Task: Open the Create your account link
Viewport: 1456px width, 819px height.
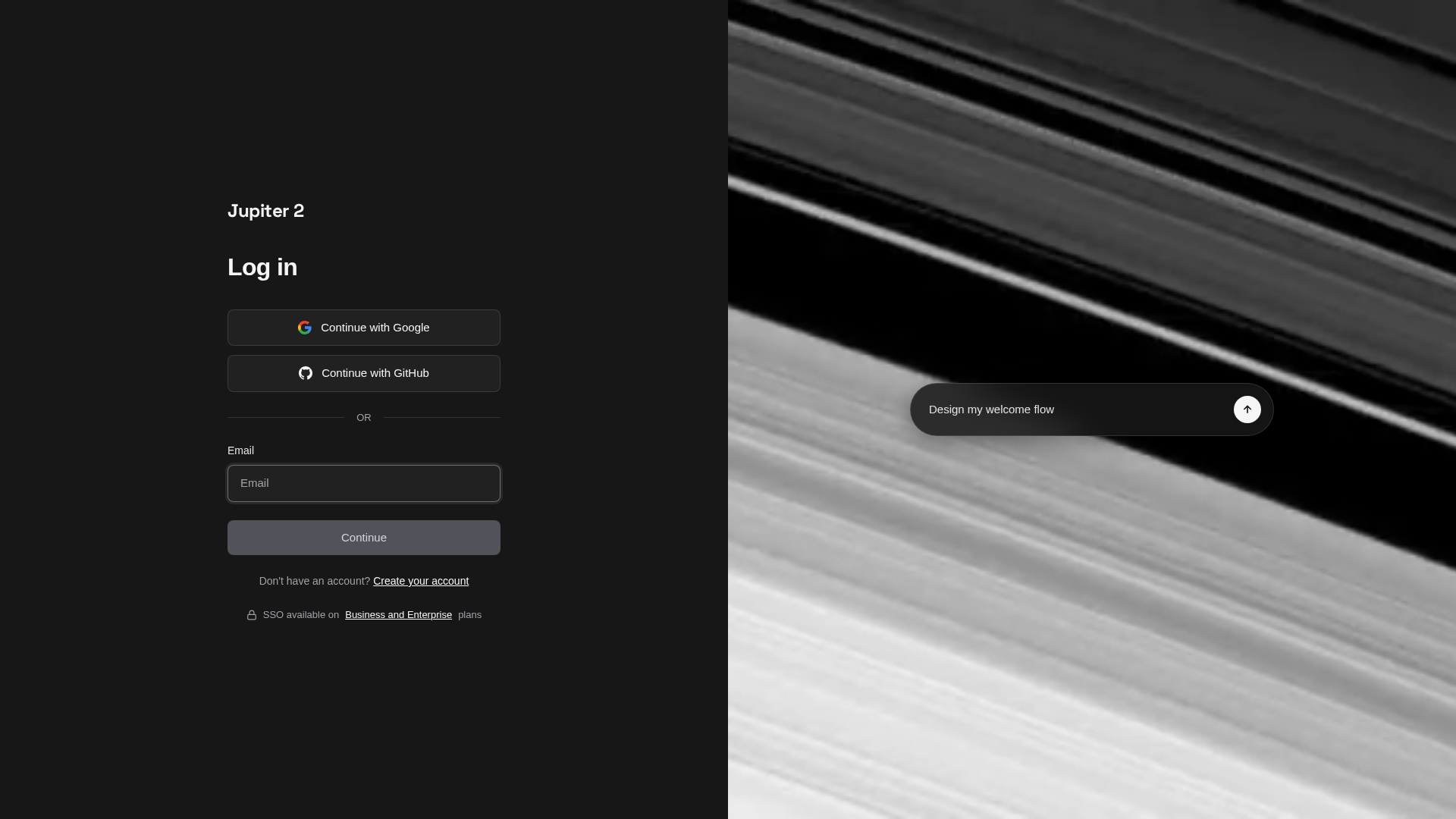Action: (421, 581)
